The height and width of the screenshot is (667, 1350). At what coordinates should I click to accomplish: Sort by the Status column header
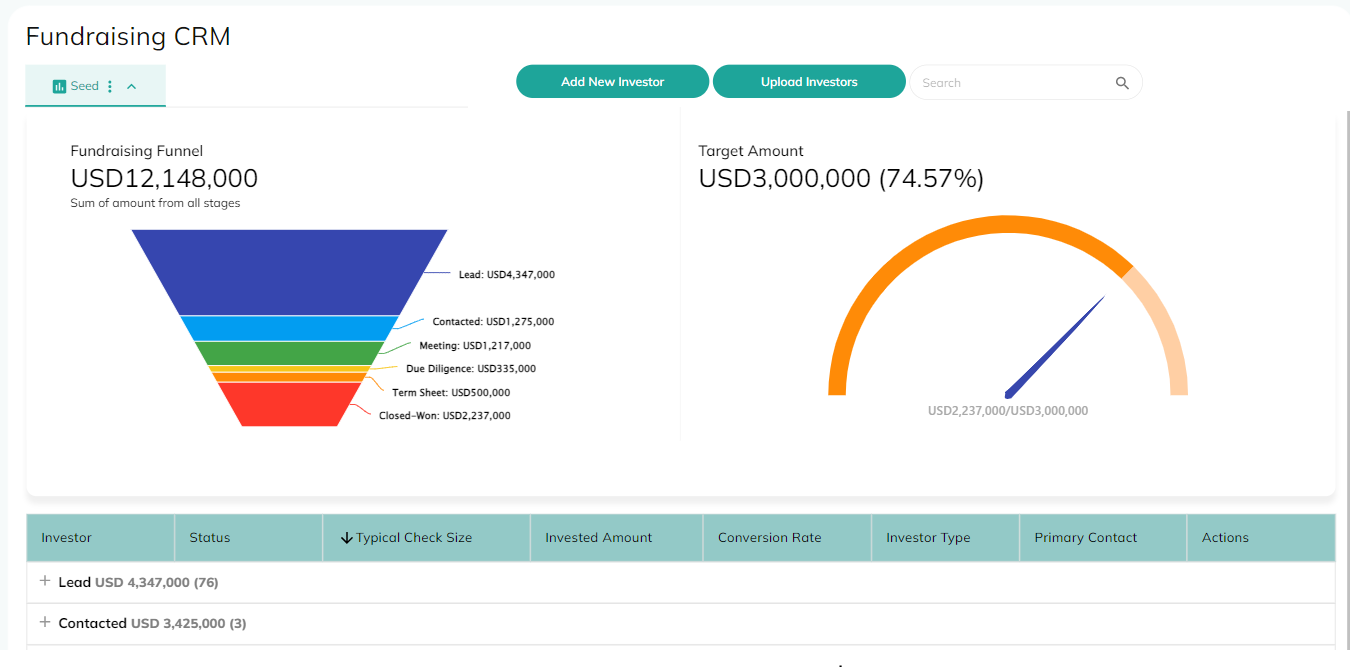click(210, 538)
